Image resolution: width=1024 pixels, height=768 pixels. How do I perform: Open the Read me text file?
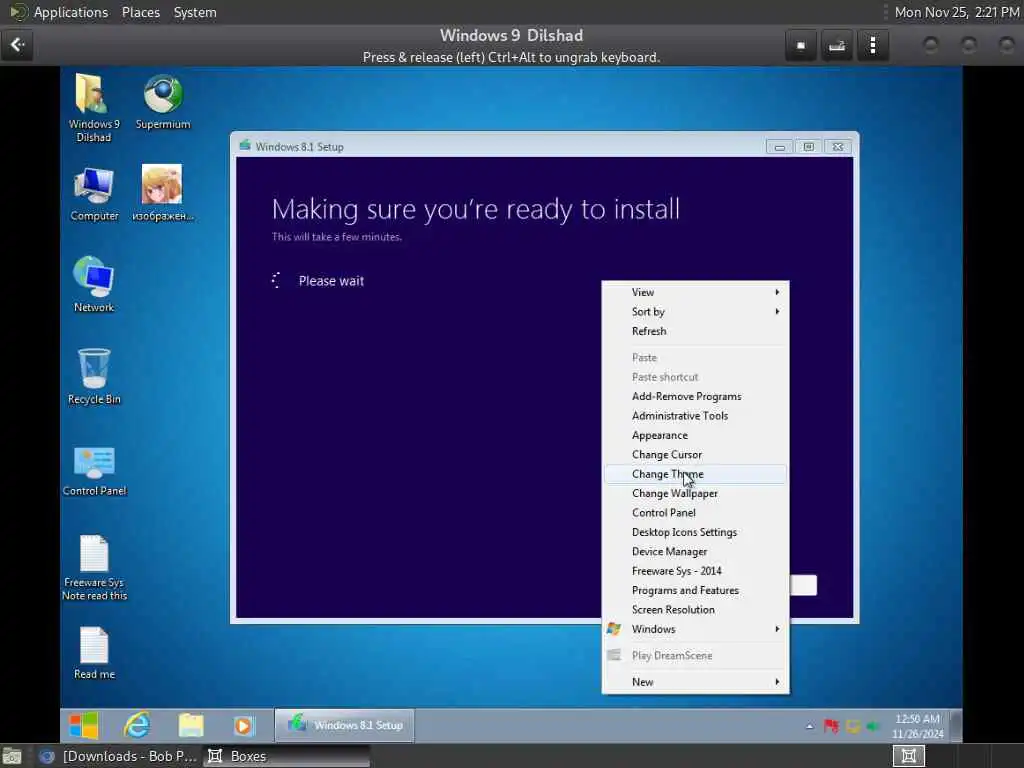pyautogui.click(x=94, y=653)
